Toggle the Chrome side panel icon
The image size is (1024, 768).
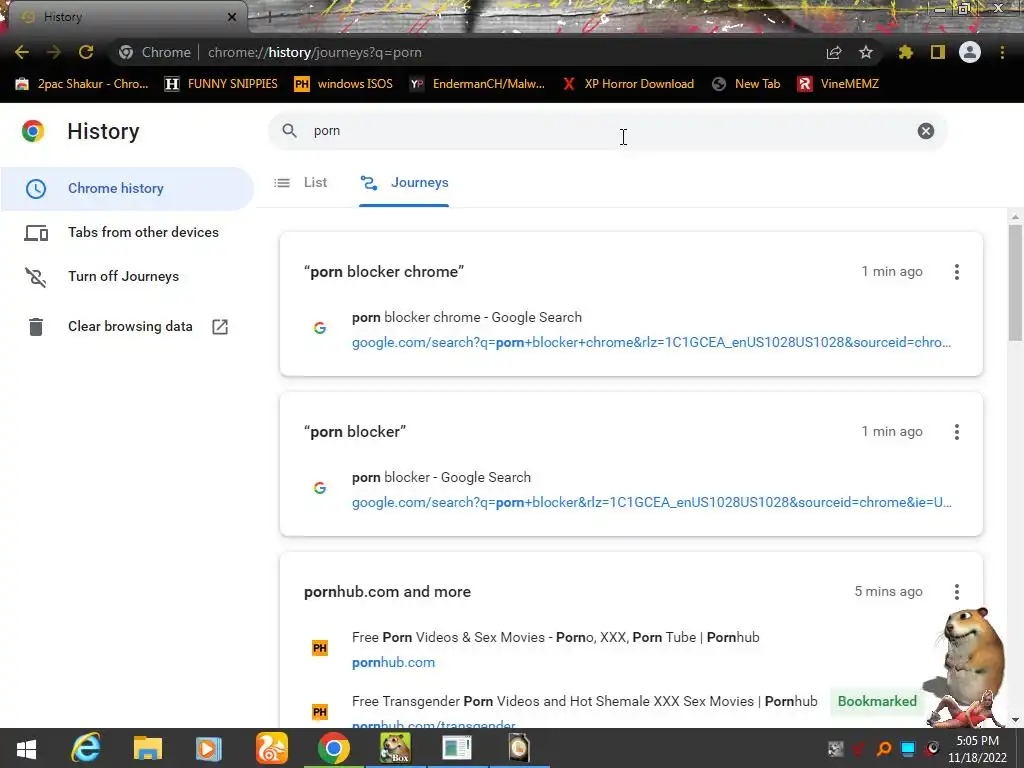pyautogui.click(x=938, y=52)
